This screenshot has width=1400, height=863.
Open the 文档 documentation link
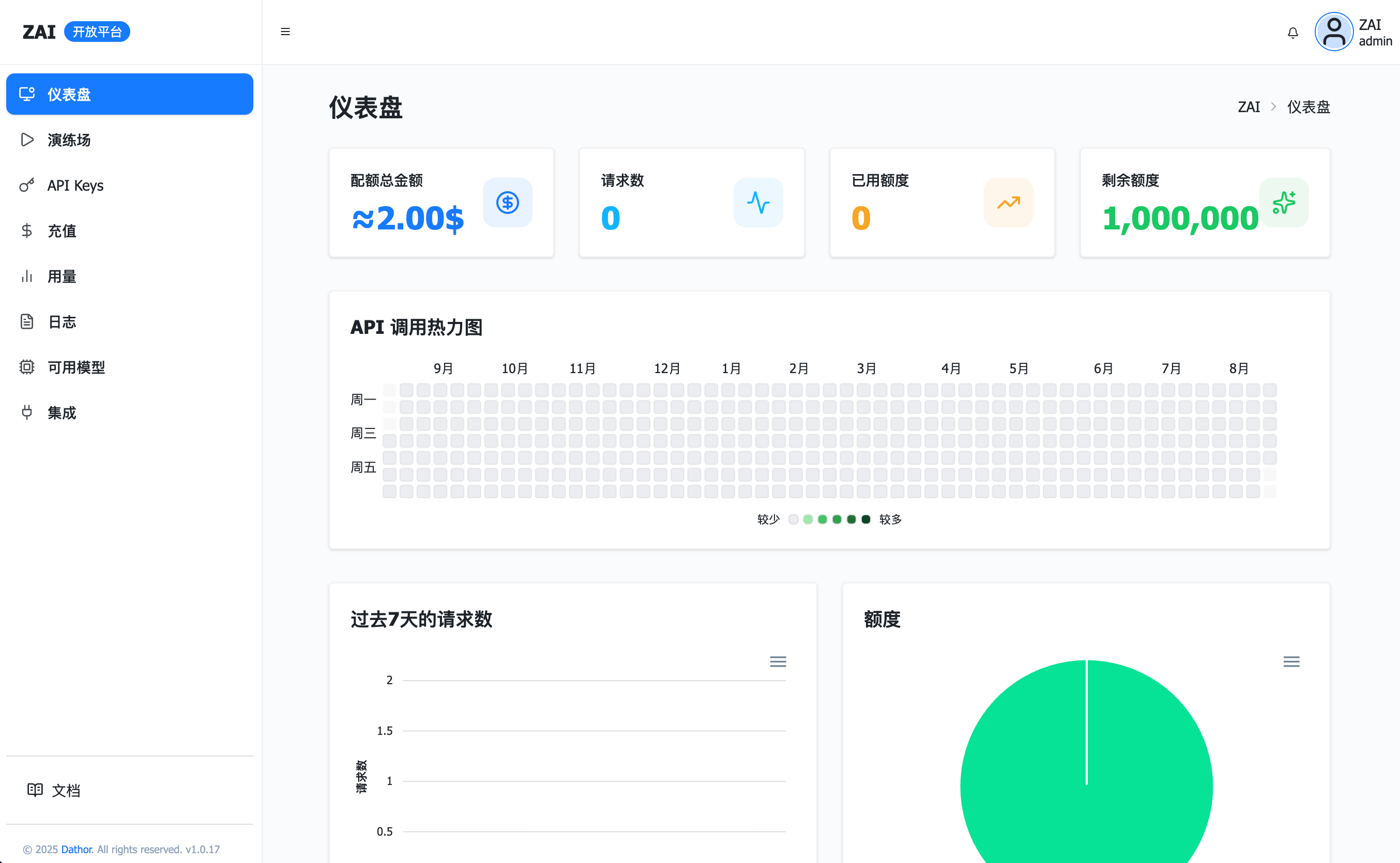coord(66,791)
